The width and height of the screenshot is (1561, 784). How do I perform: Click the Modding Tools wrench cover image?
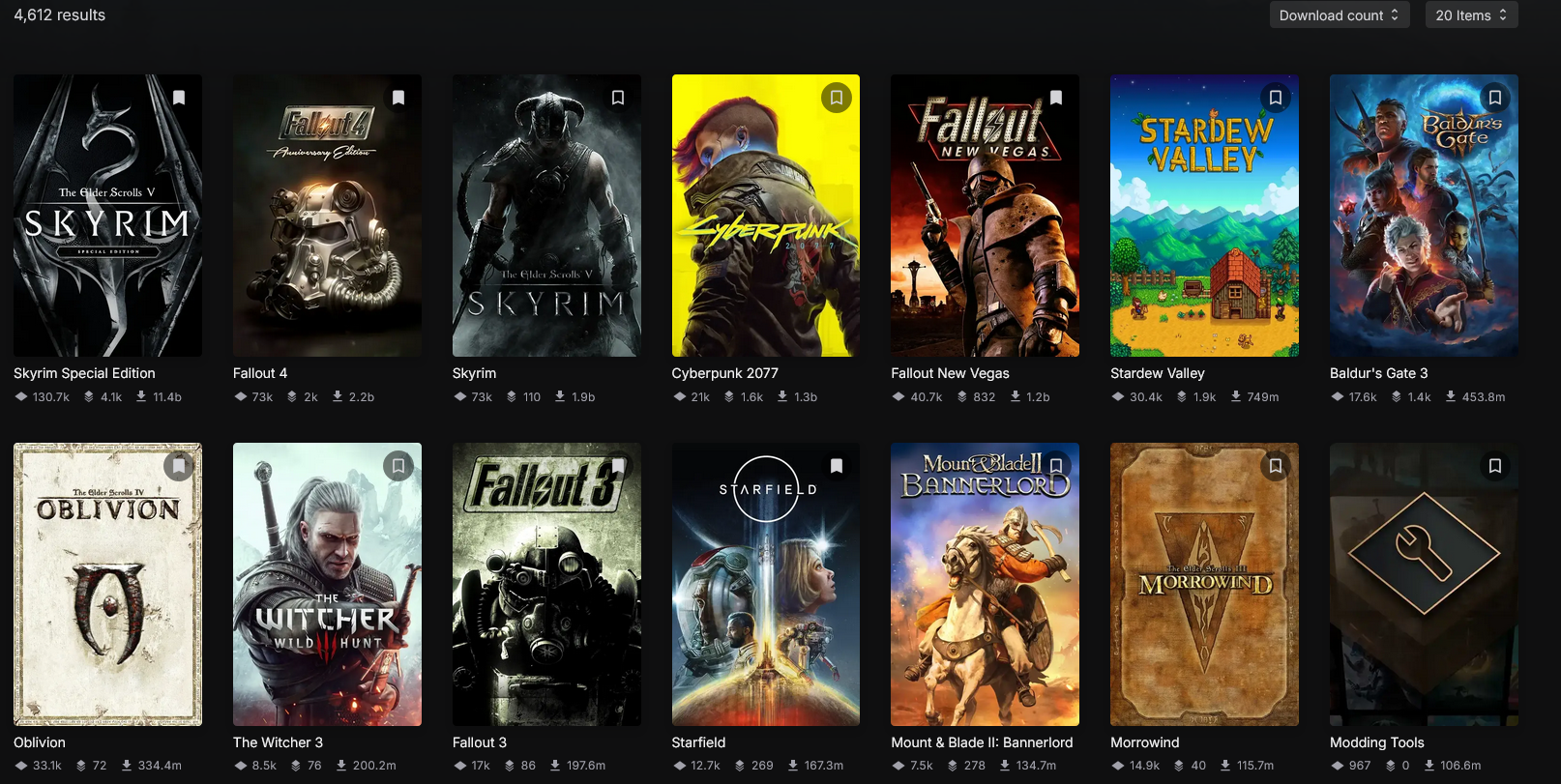coord(1424,584)
